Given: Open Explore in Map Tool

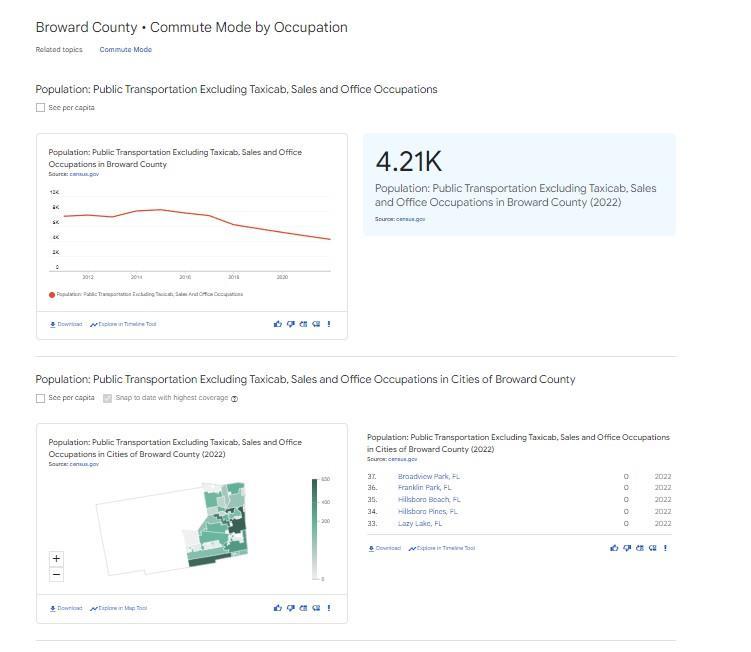Looking at the screenshot, I should pyautogui.click(x=118, y=608).
